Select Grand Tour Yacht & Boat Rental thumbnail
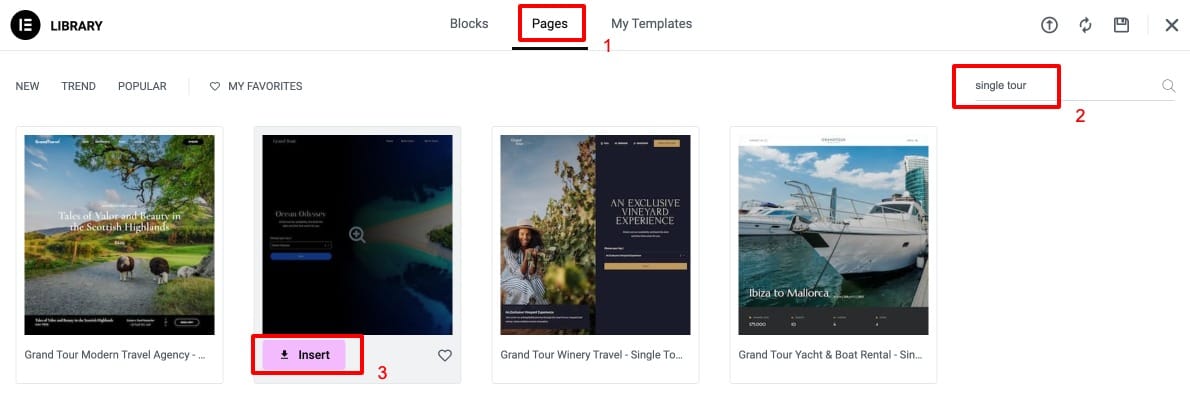 click(833, 235)
